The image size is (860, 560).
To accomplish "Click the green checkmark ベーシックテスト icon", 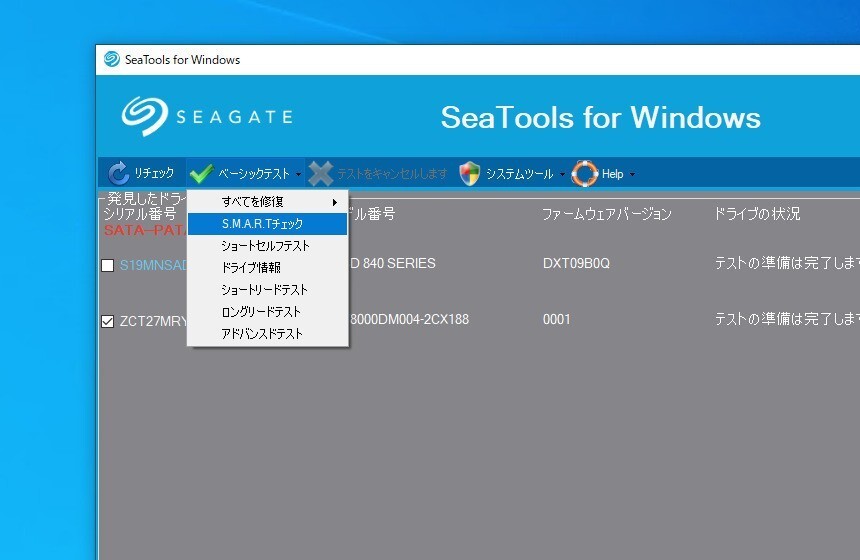I will [x=201, y=174].
